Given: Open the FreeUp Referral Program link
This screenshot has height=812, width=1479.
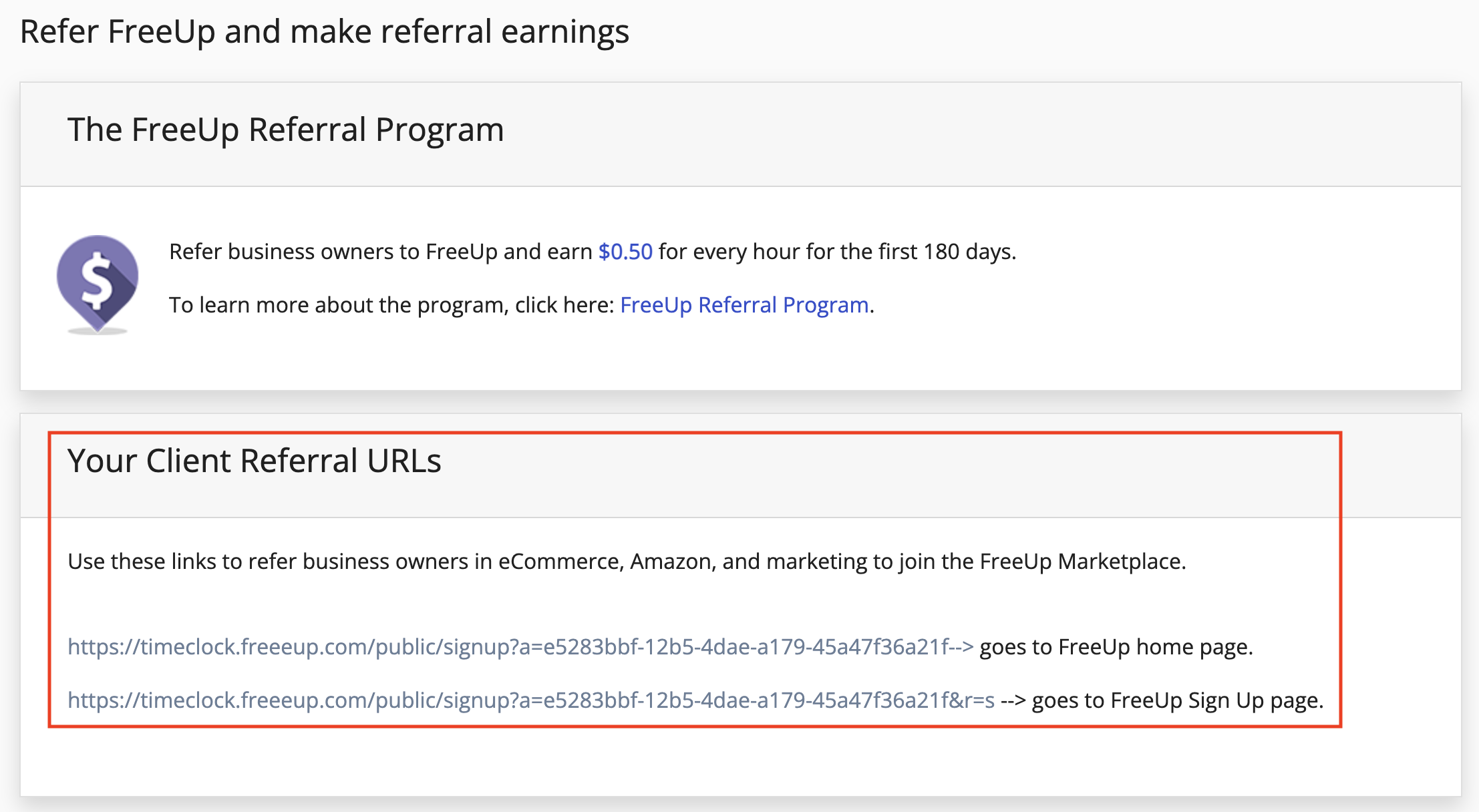Looking at the screenshot, I should click(x=744, y=305).
